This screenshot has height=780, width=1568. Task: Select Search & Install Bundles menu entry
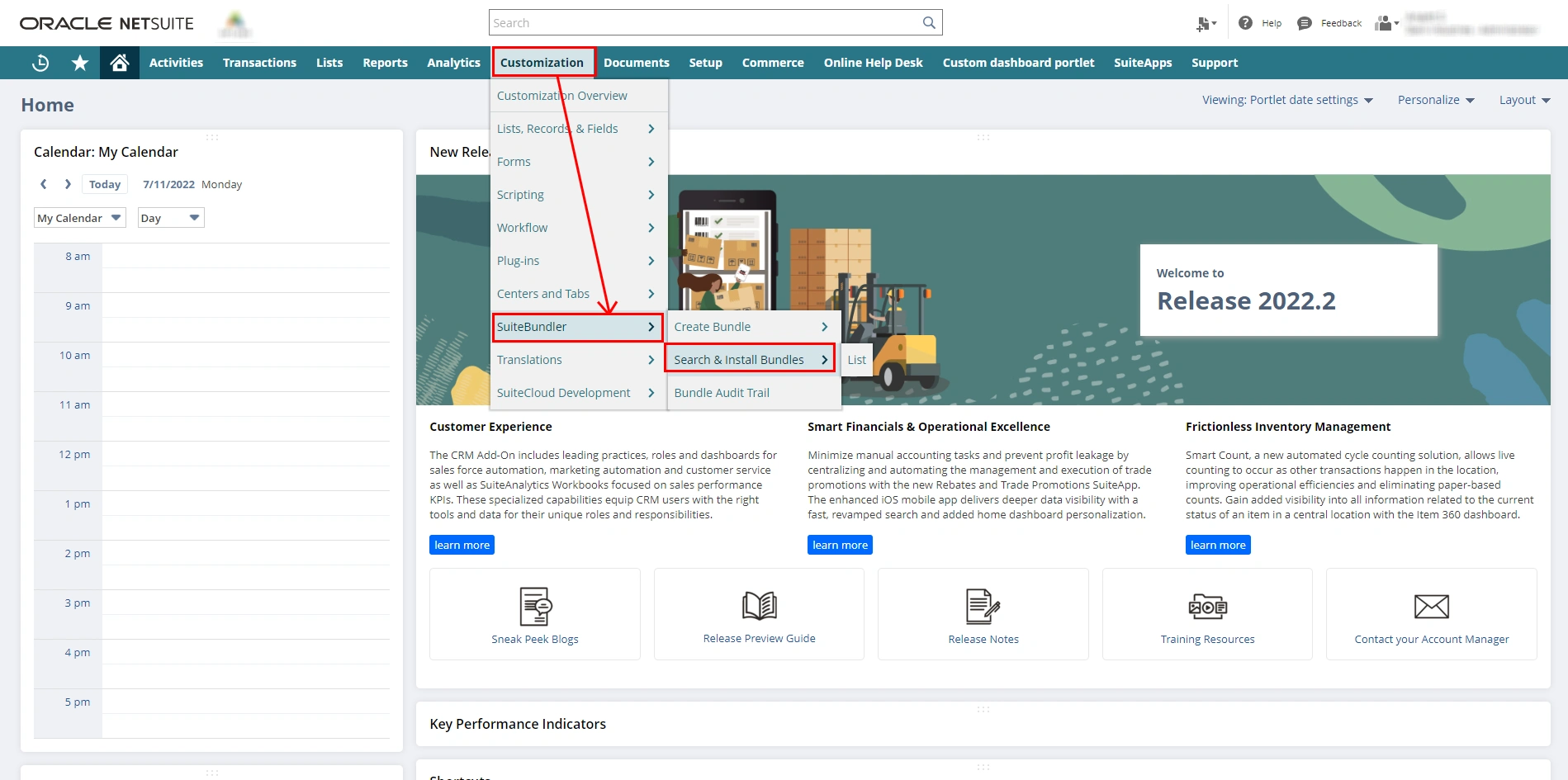[x=738, y=359]
